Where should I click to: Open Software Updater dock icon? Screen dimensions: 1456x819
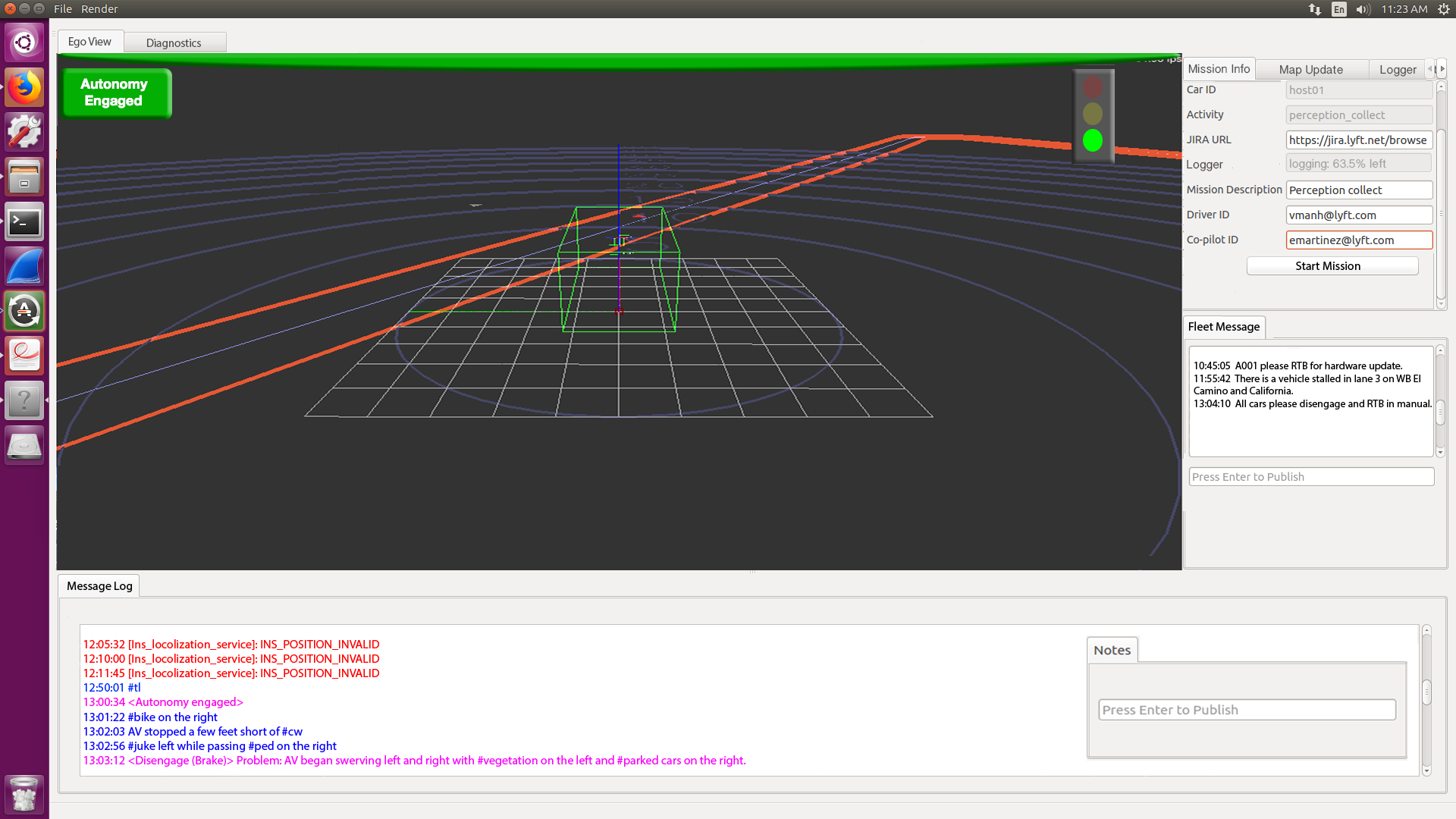pyautogui.click(x=24, y=311)
